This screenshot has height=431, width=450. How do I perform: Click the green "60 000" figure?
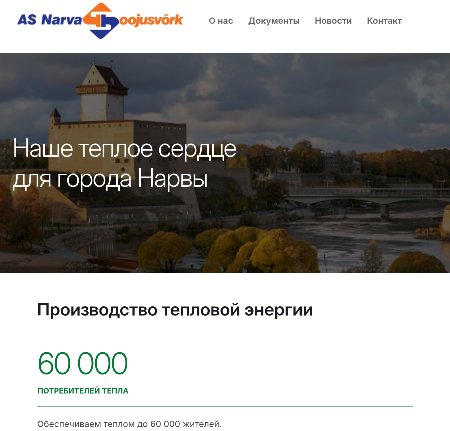83,363
